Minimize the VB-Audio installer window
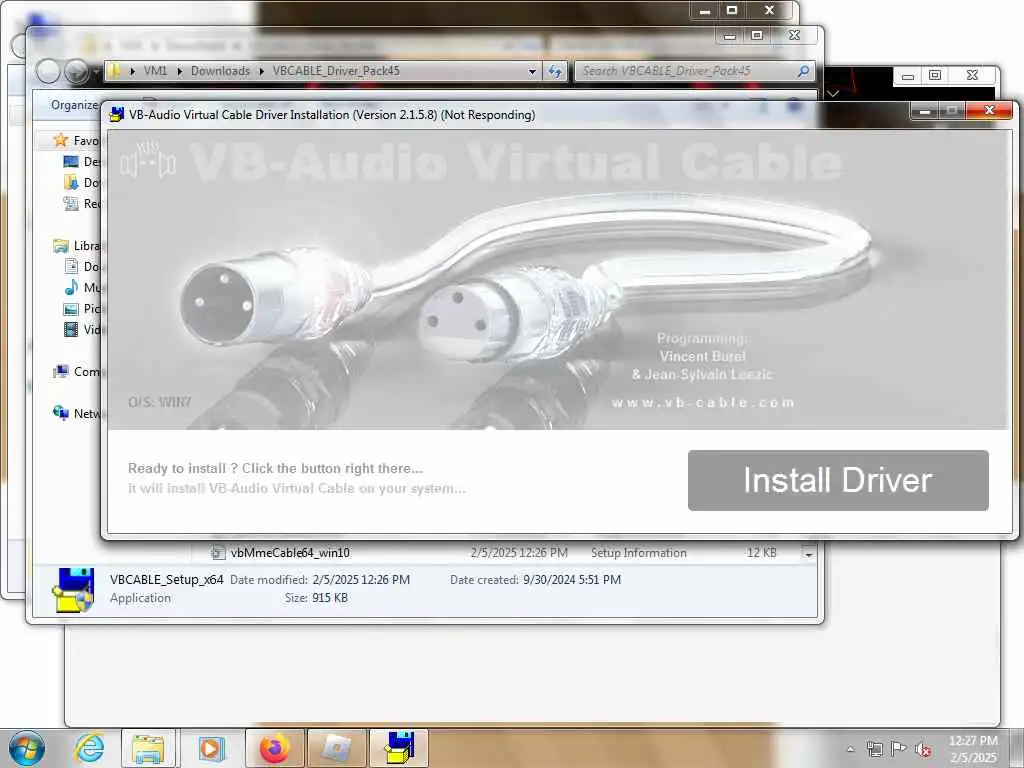This screenshot has height=768, width=1024. click(x=924, y=111)
